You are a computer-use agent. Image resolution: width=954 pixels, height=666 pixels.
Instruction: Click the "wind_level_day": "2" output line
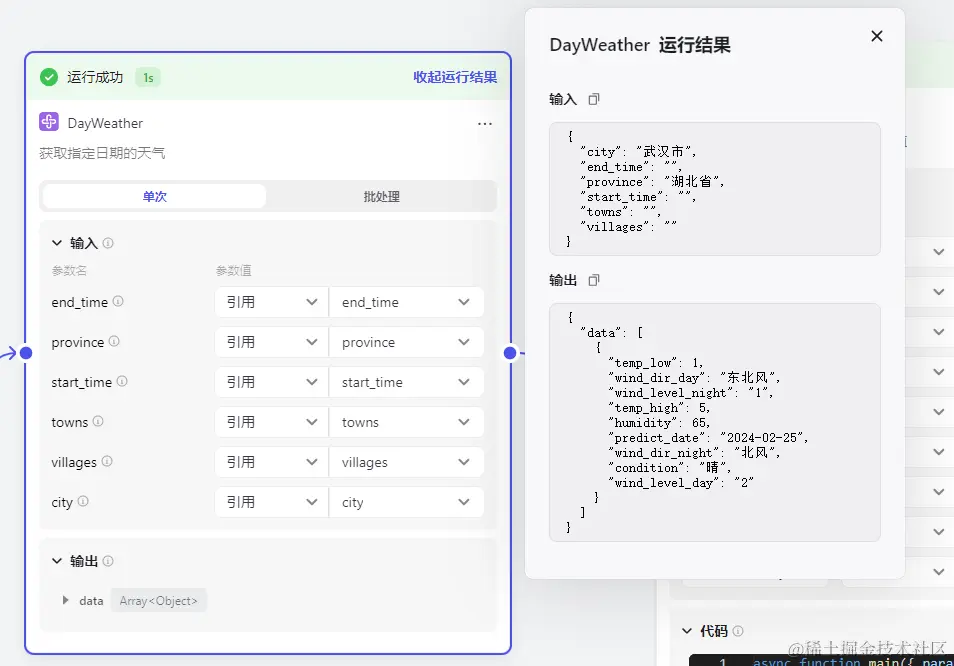(681, 482)
